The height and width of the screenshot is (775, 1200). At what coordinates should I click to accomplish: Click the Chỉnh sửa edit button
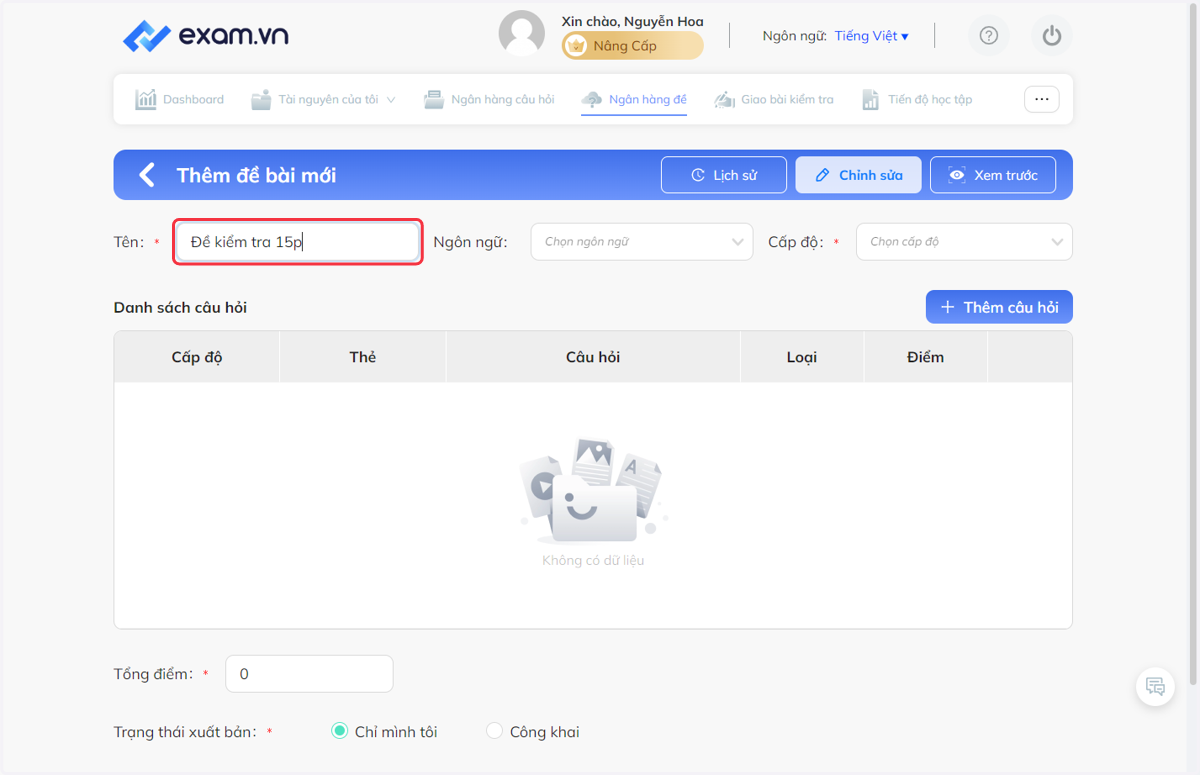858,175
